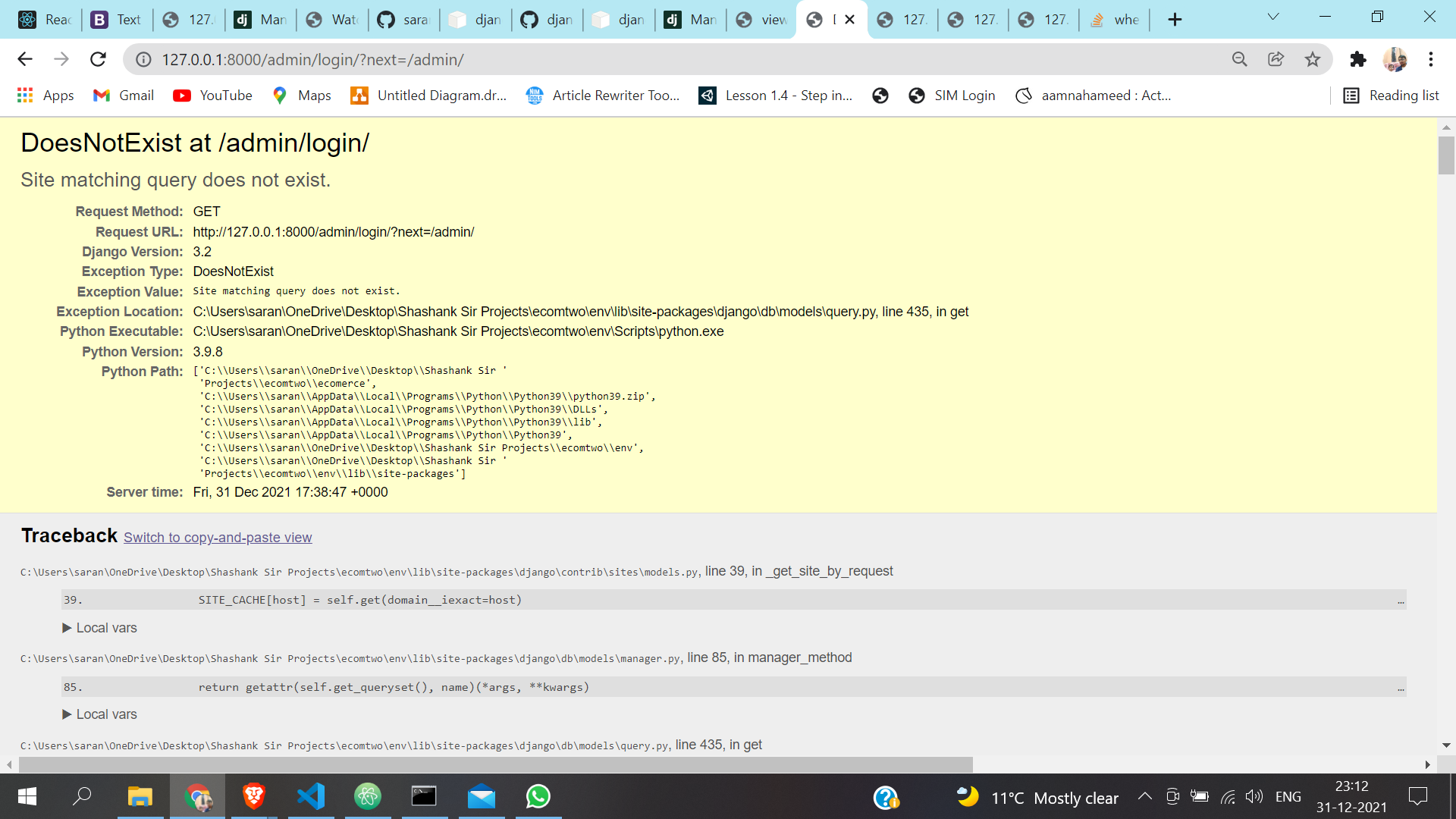The height and width of the screenshot is (819, 1456).
Task: Switch to the GitHub 'sara' tab
Action: 403,20
